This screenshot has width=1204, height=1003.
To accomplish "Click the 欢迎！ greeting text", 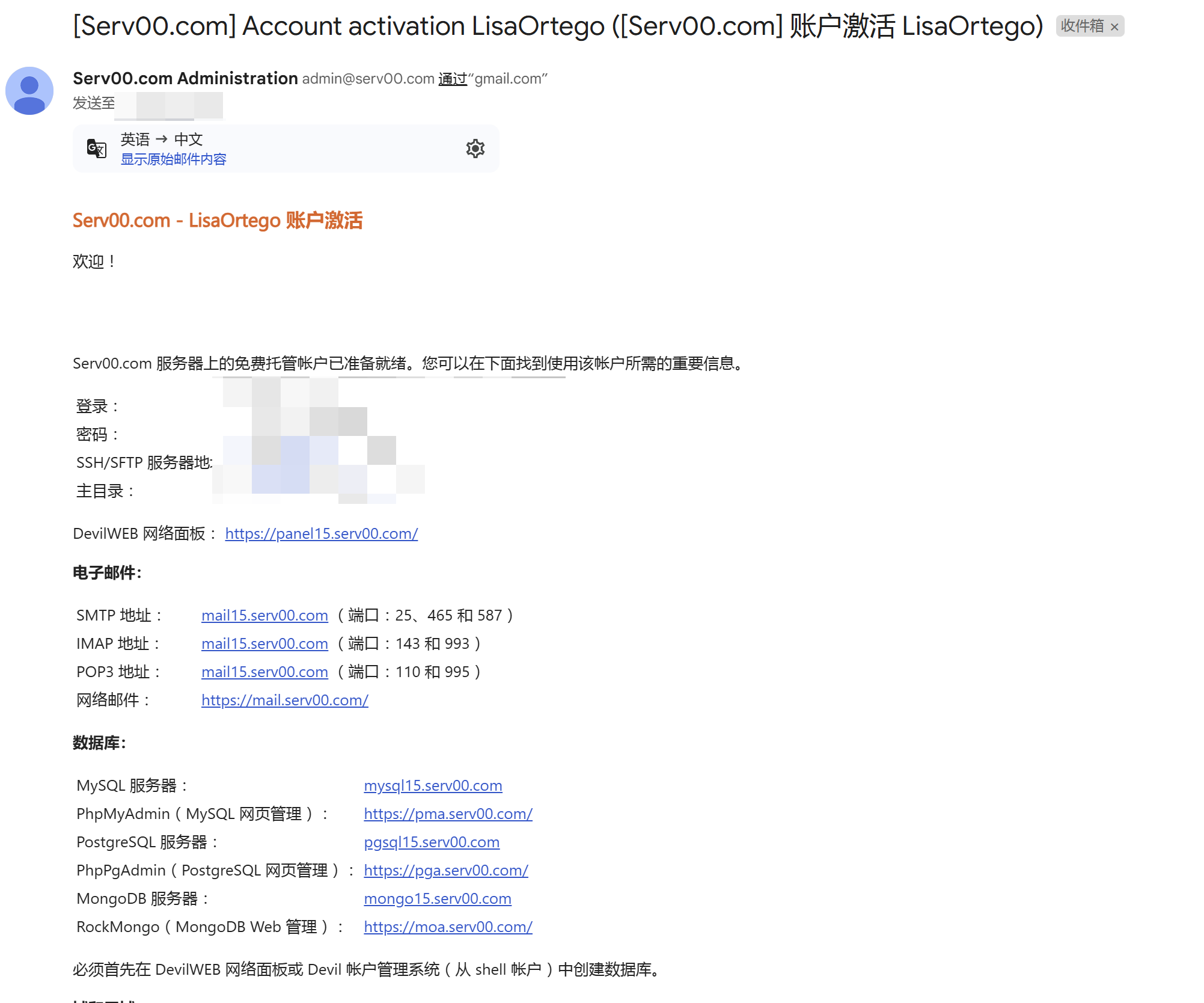I will click(x=94, y=262).
